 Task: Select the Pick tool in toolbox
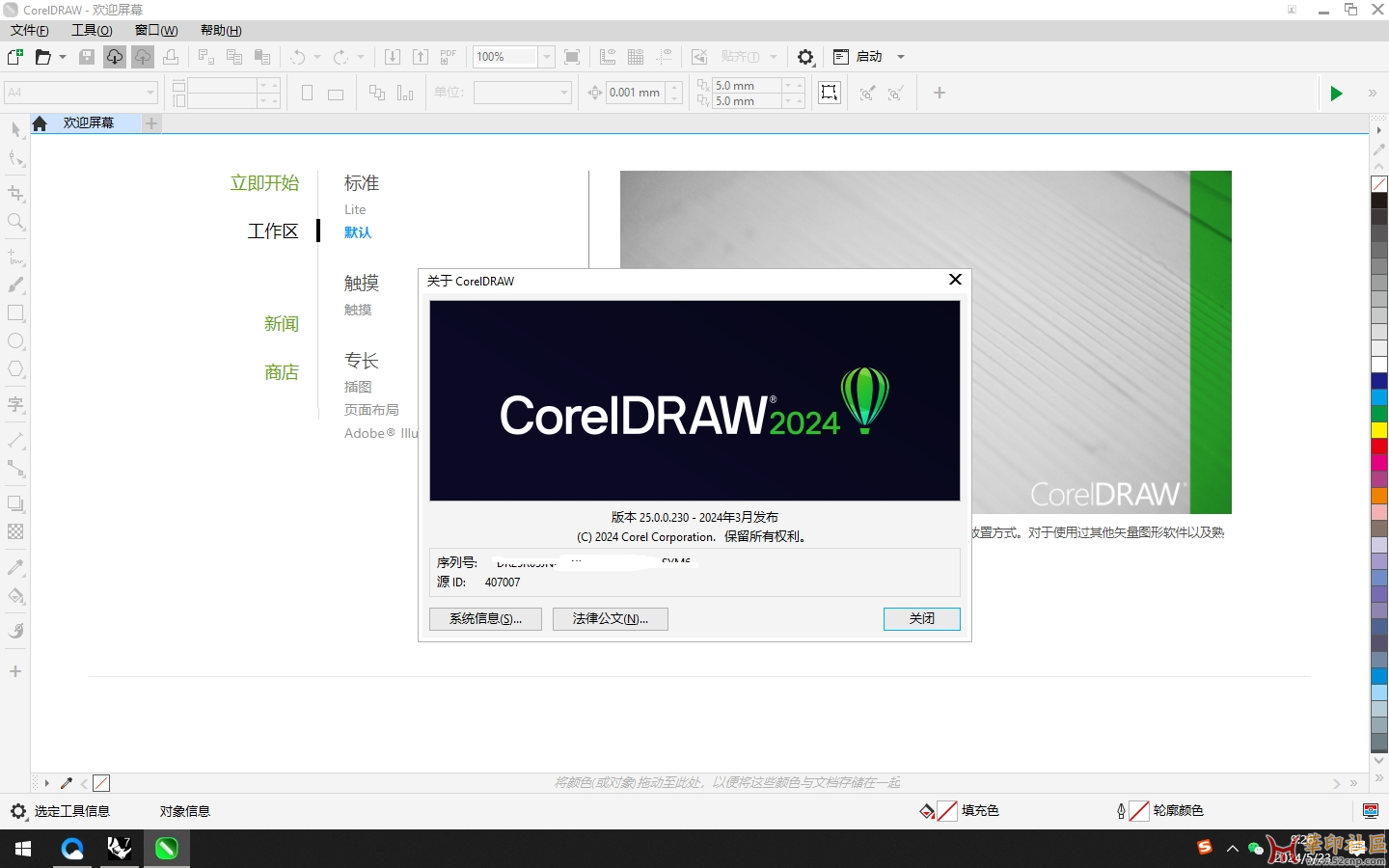(x=15, y=129)
